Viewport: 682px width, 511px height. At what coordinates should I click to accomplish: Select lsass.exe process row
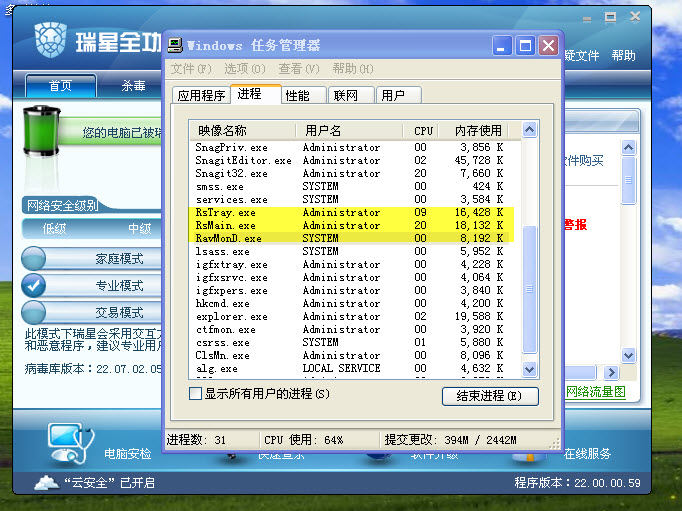(352, 251)
